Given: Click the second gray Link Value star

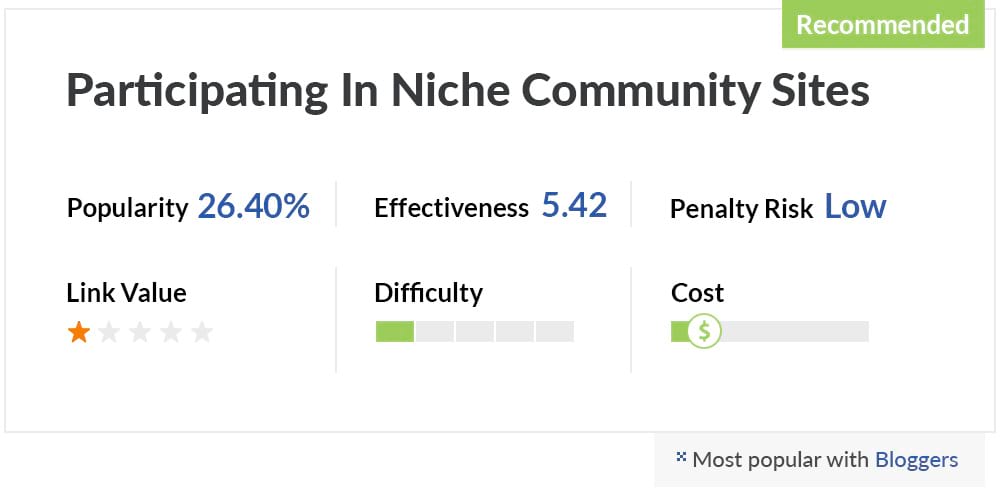Looking at the screenshot, I should (109, 332).
